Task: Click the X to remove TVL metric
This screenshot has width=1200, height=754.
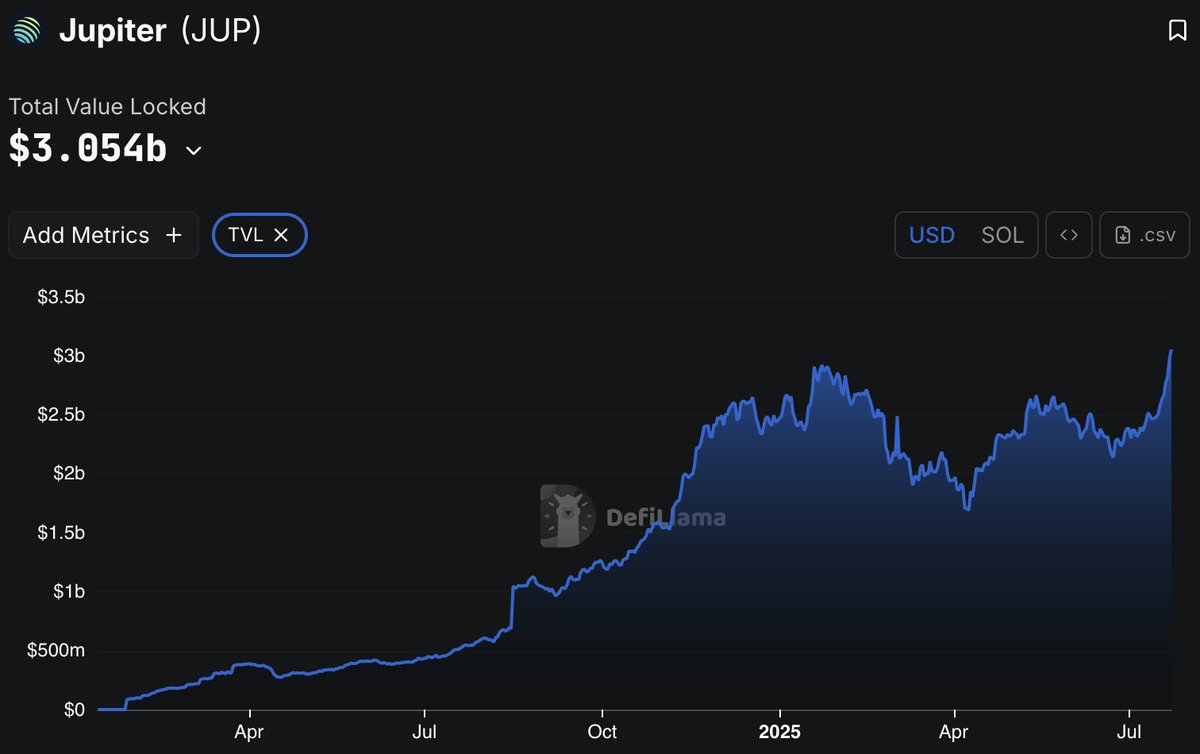Action: [x=281, y=235]
